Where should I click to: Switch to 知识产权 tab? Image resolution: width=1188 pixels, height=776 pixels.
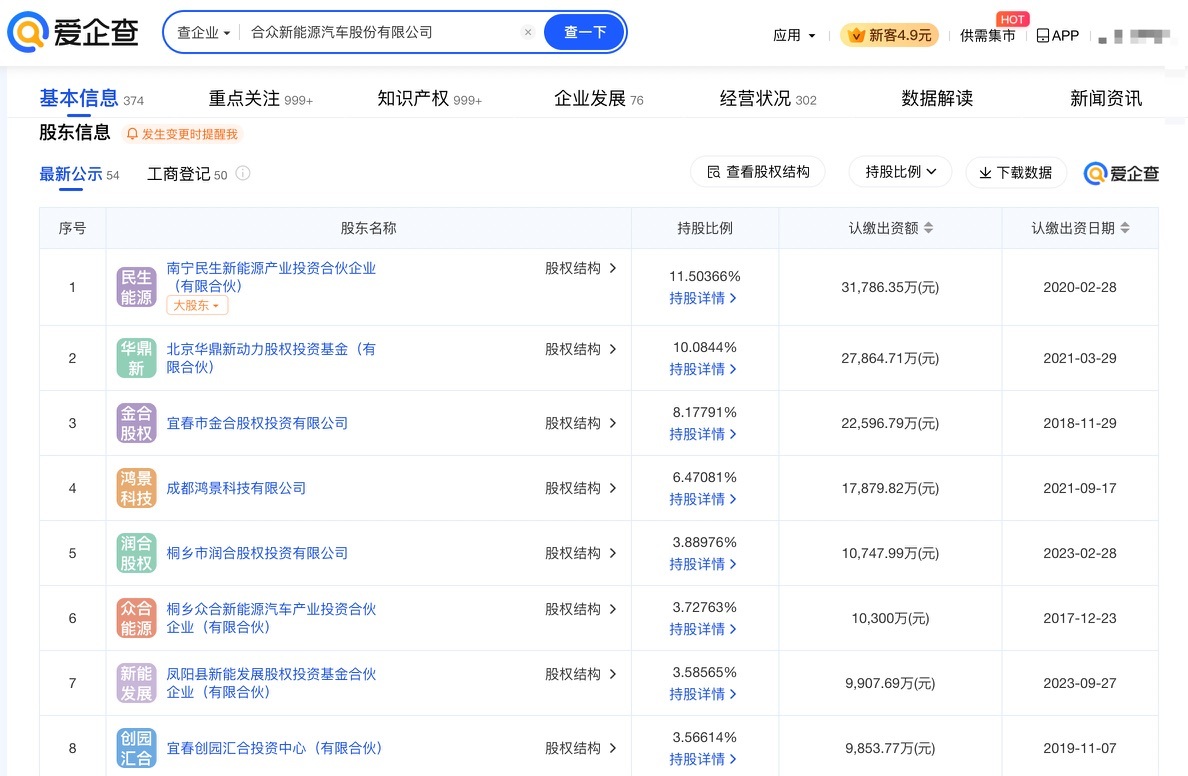click(430, 99)
